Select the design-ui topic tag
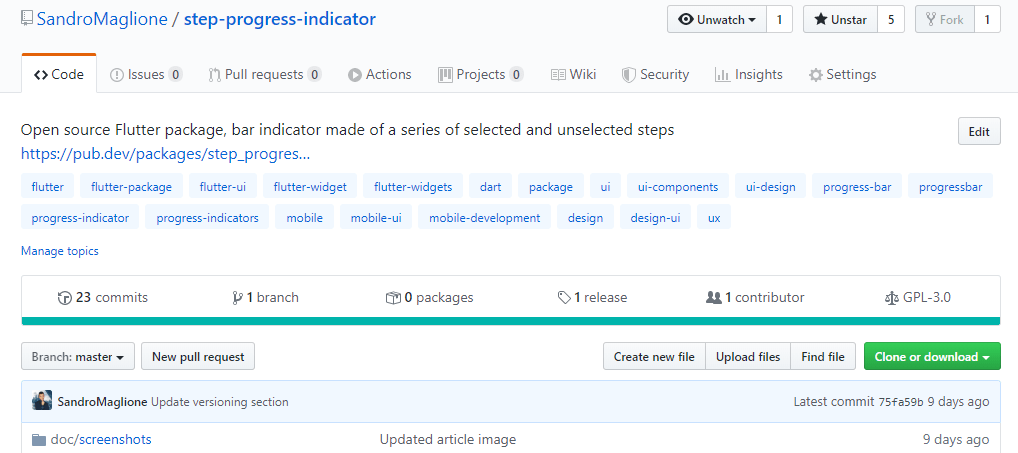The width and height of the screenshot is (1018, 453). 655,217
